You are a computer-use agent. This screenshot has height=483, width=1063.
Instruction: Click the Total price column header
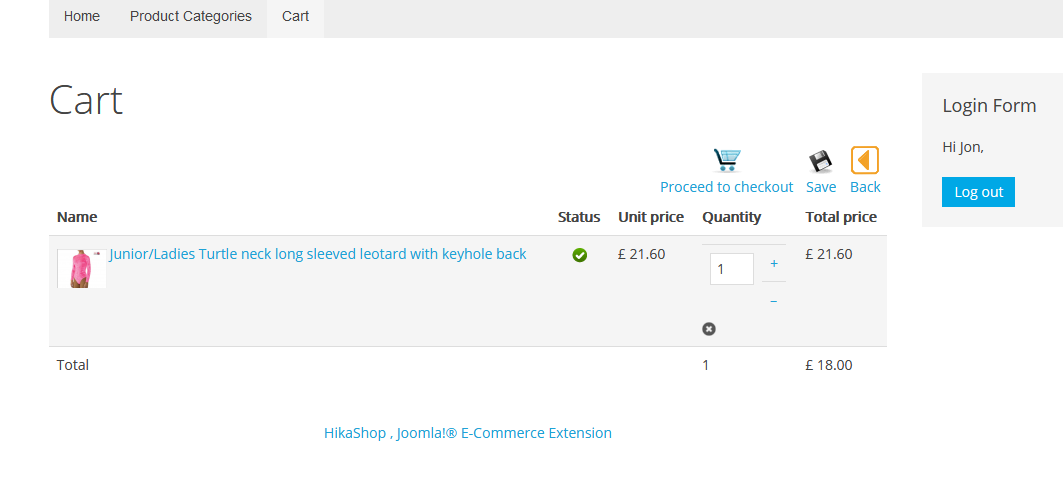841,217
